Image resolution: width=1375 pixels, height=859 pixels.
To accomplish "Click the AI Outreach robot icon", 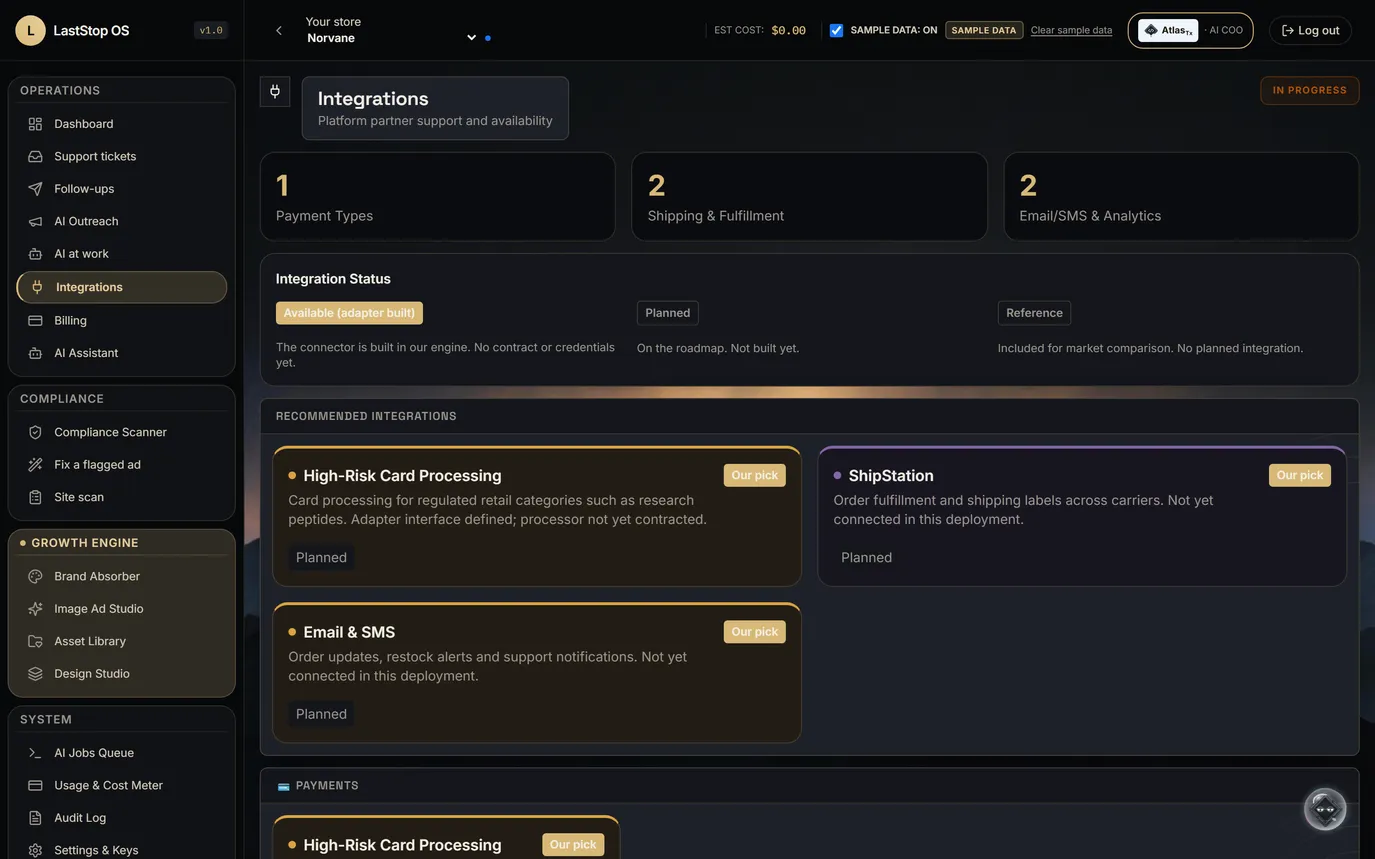I will coord(35,221).
